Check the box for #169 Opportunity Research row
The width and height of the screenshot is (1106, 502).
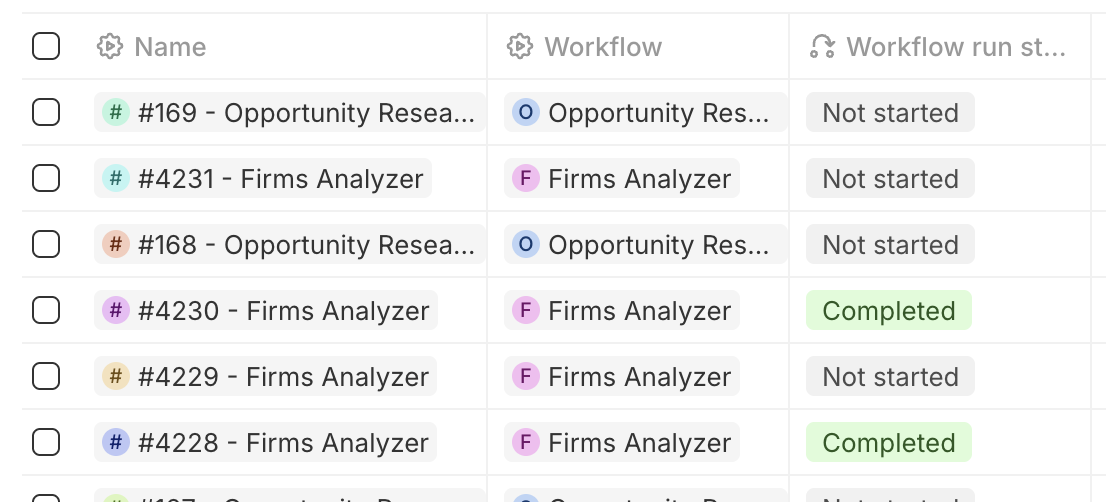pos(46,113)
